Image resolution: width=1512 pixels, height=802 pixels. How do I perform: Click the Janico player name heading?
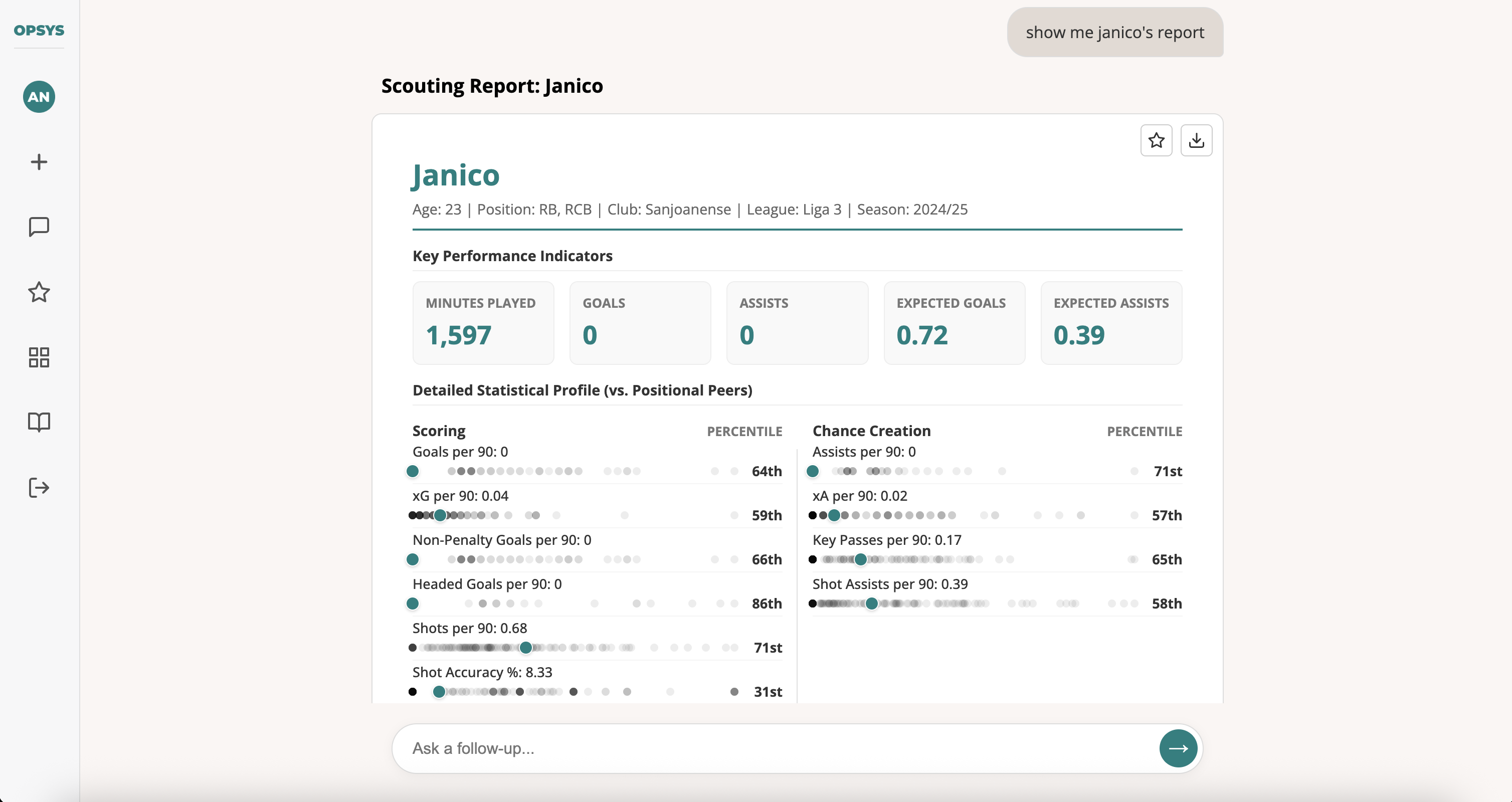pos(456,174)
